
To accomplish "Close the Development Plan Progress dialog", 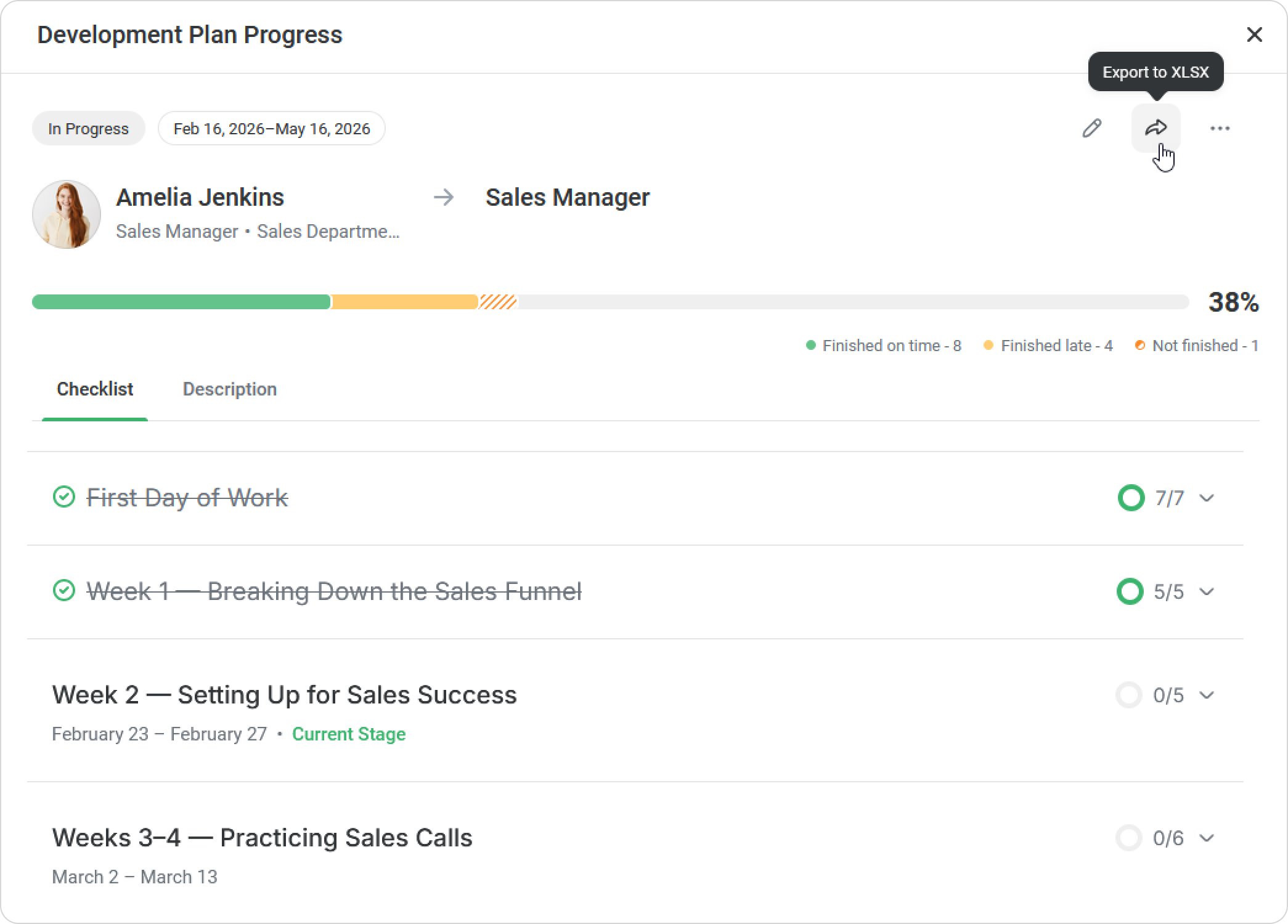I will click(x=1254, y=34).
